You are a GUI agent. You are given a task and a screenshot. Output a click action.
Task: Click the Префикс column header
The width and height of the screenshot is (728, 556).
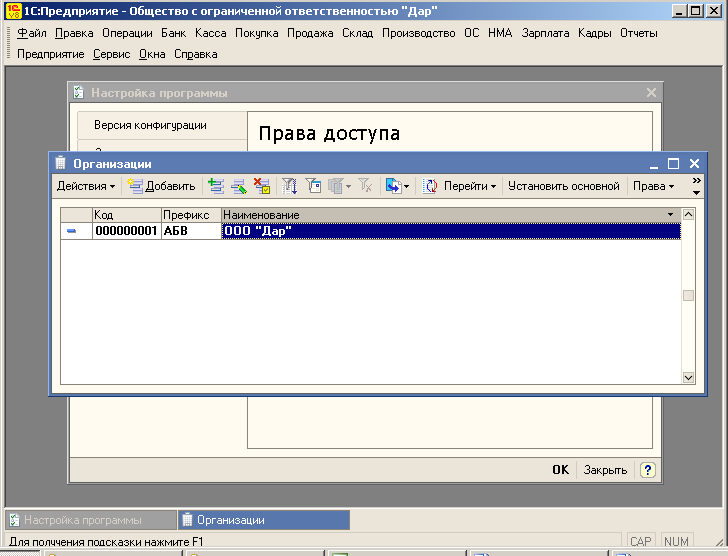(x=191, y=215)
